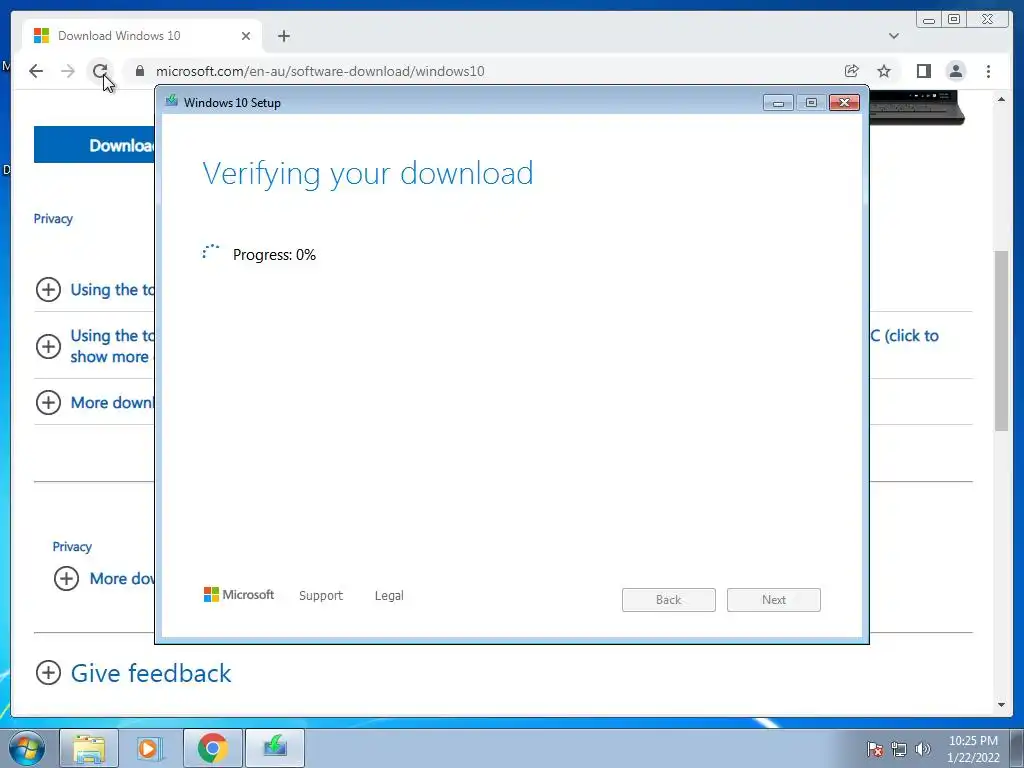Screen dimensions: 1024x768
Task: Switch to Chrome from taskbar
Action: (x=212, y=748)
